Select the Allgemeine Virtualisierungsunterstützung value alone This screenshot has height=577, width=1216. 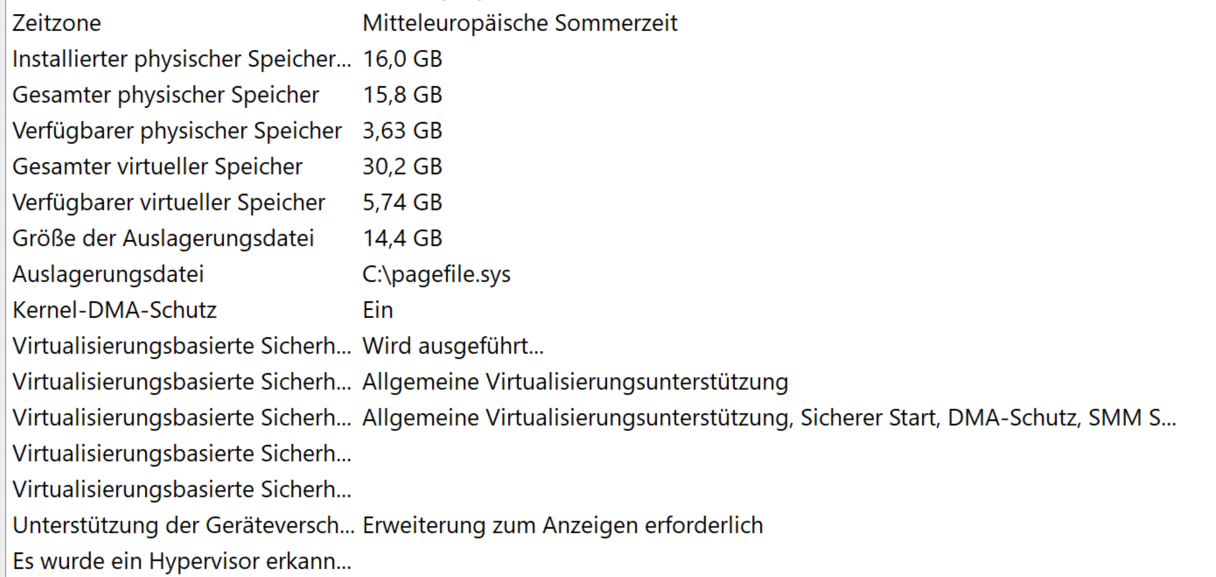click(575, 383)
